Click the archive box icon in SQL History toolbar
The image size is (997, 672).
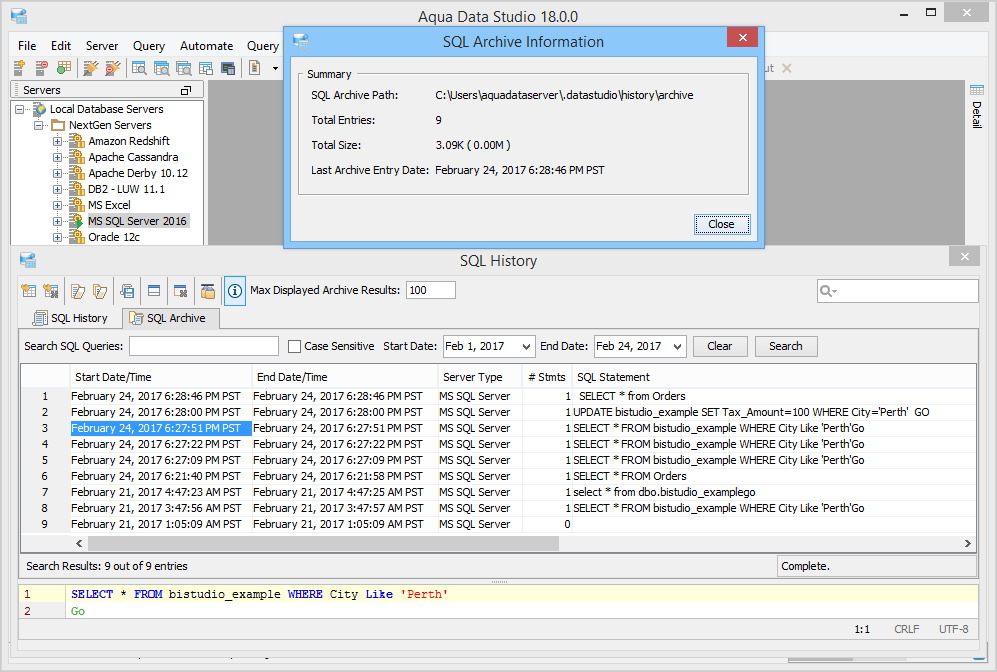(x=207, y=291)
